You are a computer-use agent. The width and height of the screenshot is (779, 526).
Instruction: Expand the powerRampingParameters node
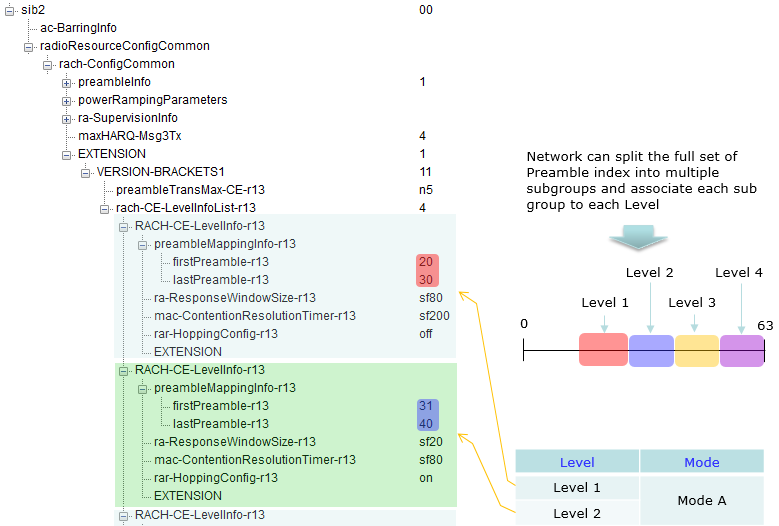[x=67, y=100]
